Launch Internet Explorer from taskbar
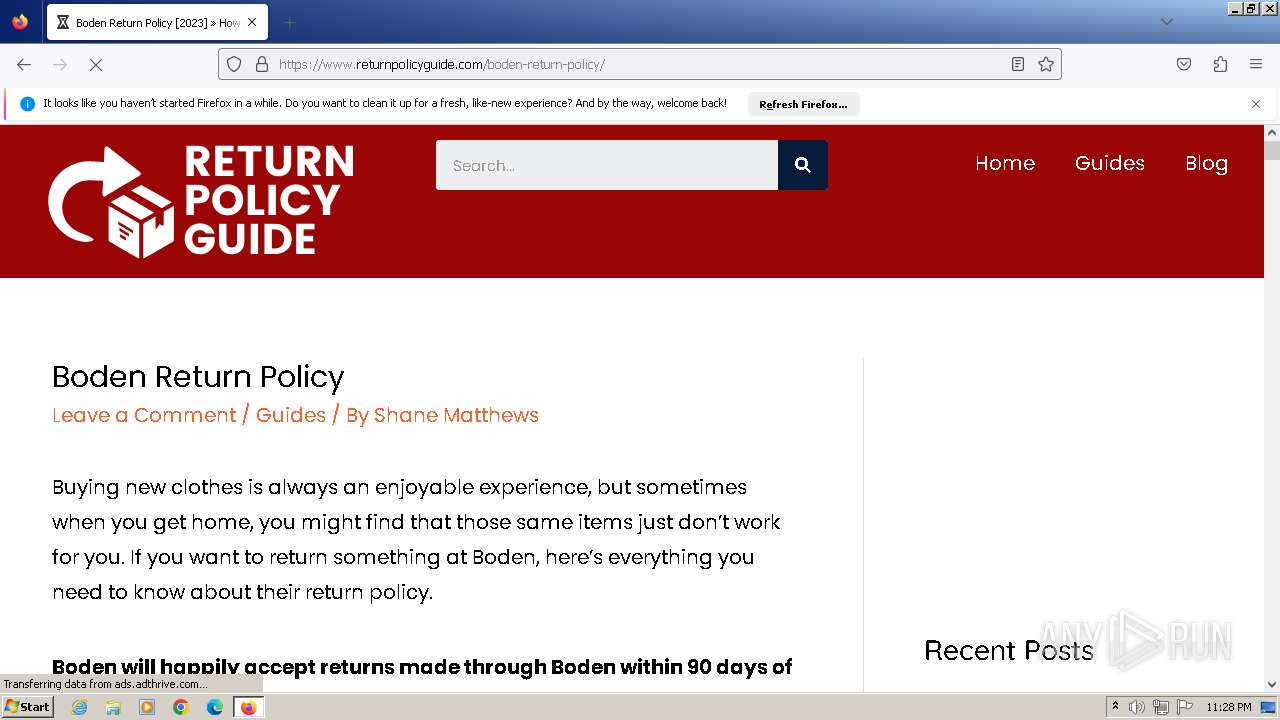This screenshot has height=720, width=1280. pyautogui.click(x=80, y=707)
